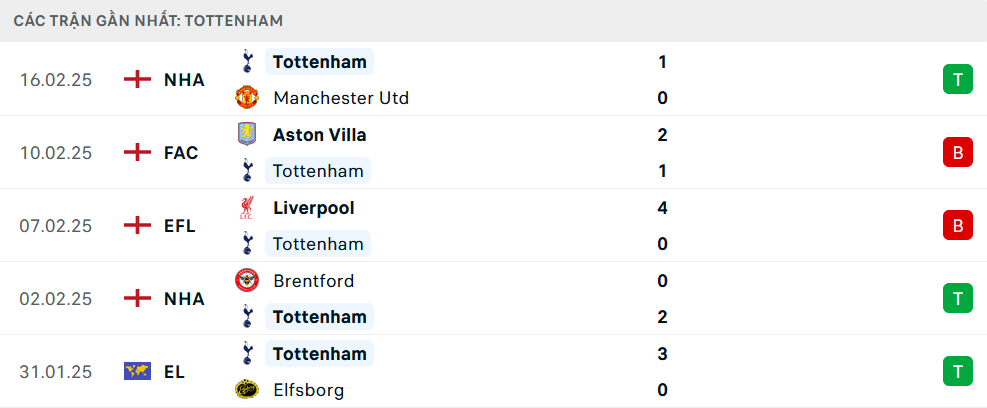Open the Aston Villa team name
This screenshot has width=987, height=408.
coord(320,135)
